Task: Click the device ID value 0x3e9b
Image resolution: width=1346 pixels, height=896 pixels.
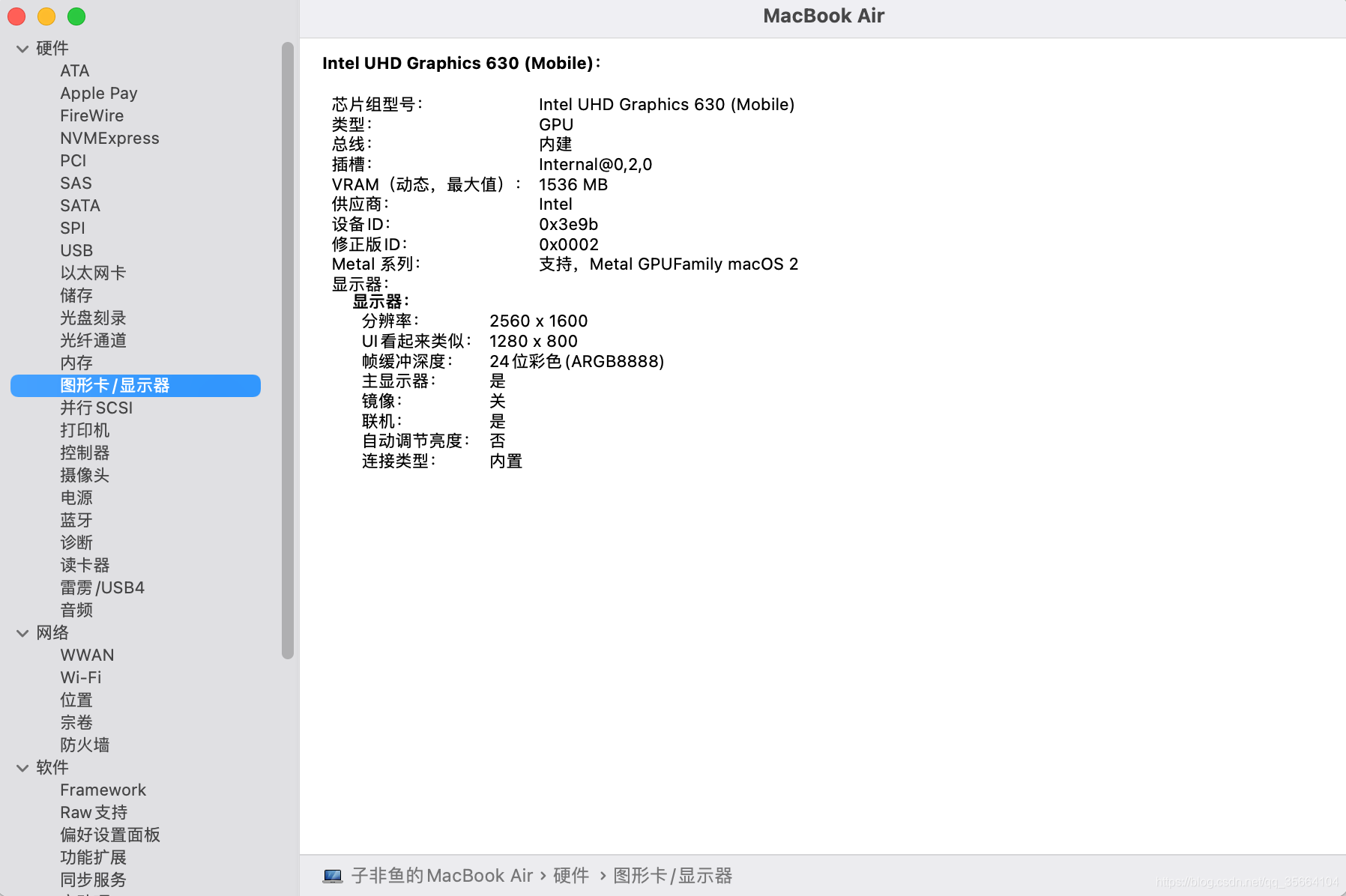Action: (569, 225)
